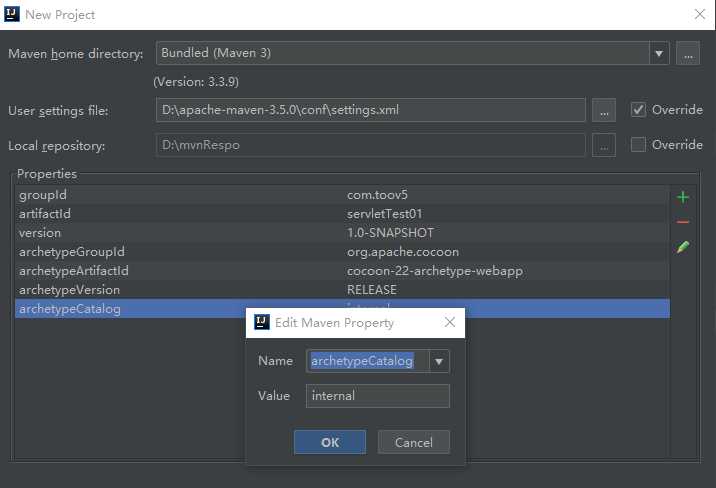Screen dimensions: 716x488
Task: Select the version property row
Action: [x=342, y=233]
